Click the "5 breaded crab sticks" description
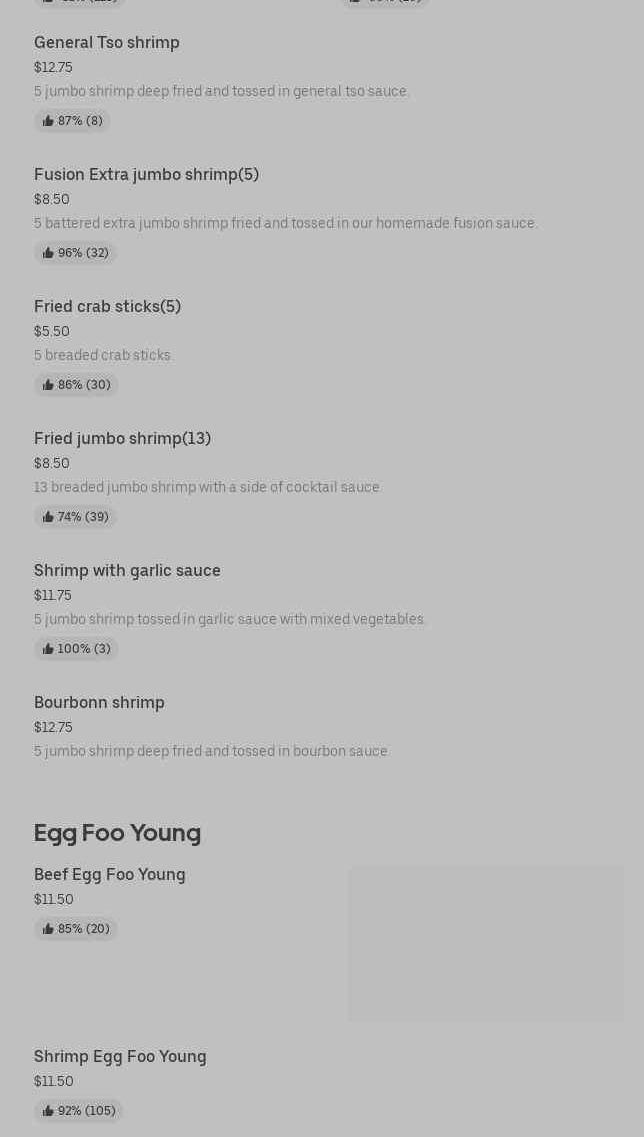The width and height of the screenshot is (644, 1137). point(103,355)
